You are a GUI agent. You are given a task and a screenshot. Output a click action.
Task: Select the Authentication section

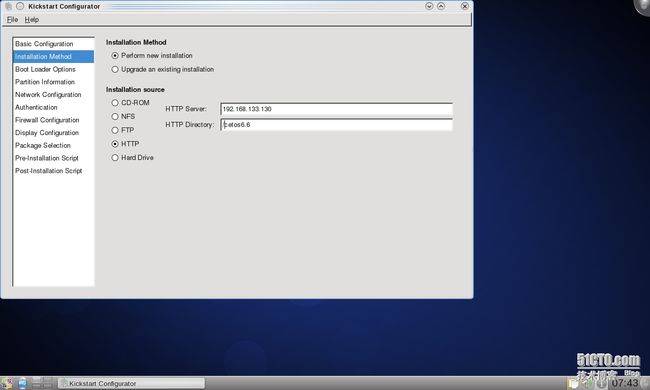point(53,107)
